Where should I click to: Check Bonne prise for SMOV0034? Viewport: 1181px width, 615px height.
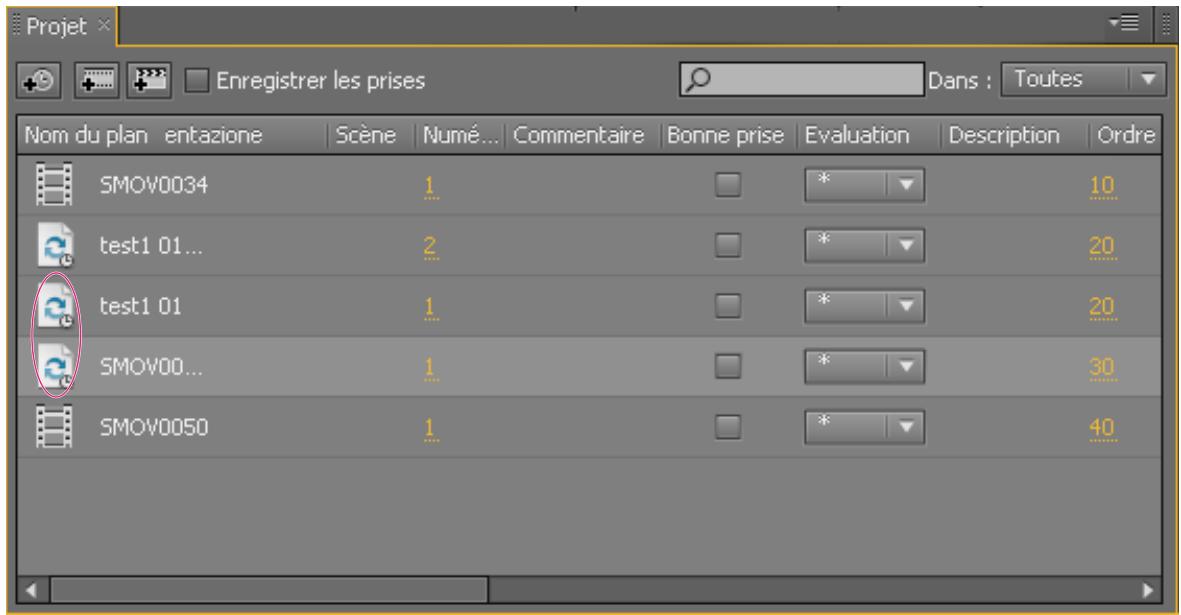pyautogui.click(x=728, y=184)
